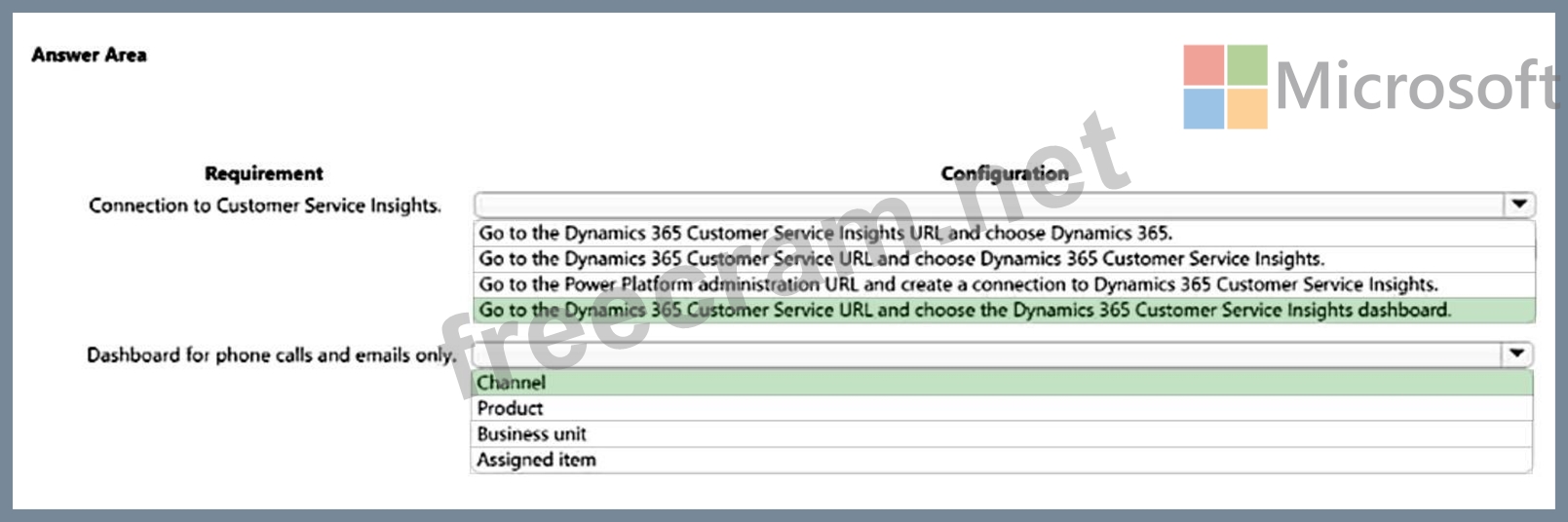Click the Microsoft four-square logo icon

[x=1225, y=87]
